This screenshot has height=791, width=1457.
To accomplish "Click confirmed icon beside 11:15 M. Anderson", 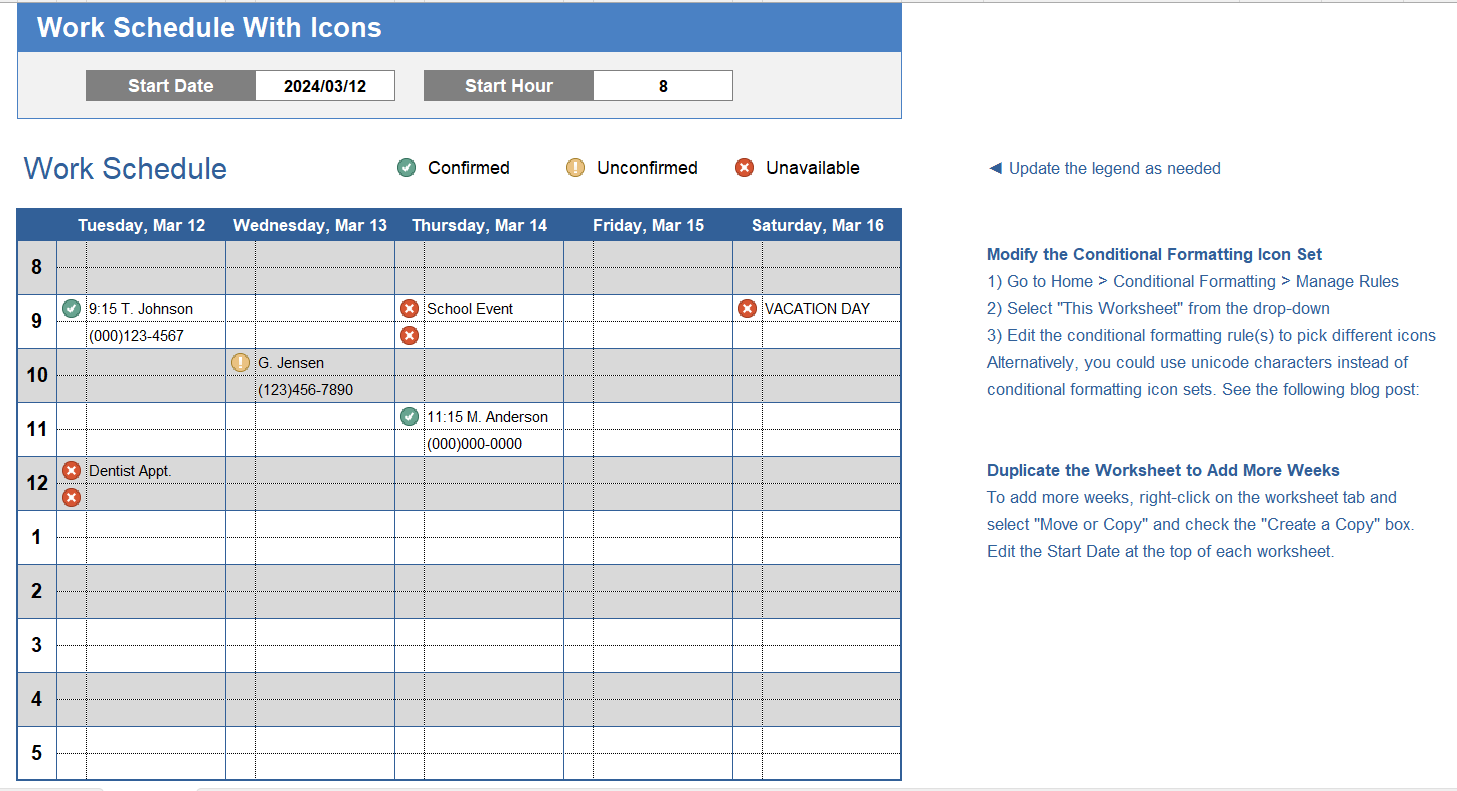I will pos(409,417).
